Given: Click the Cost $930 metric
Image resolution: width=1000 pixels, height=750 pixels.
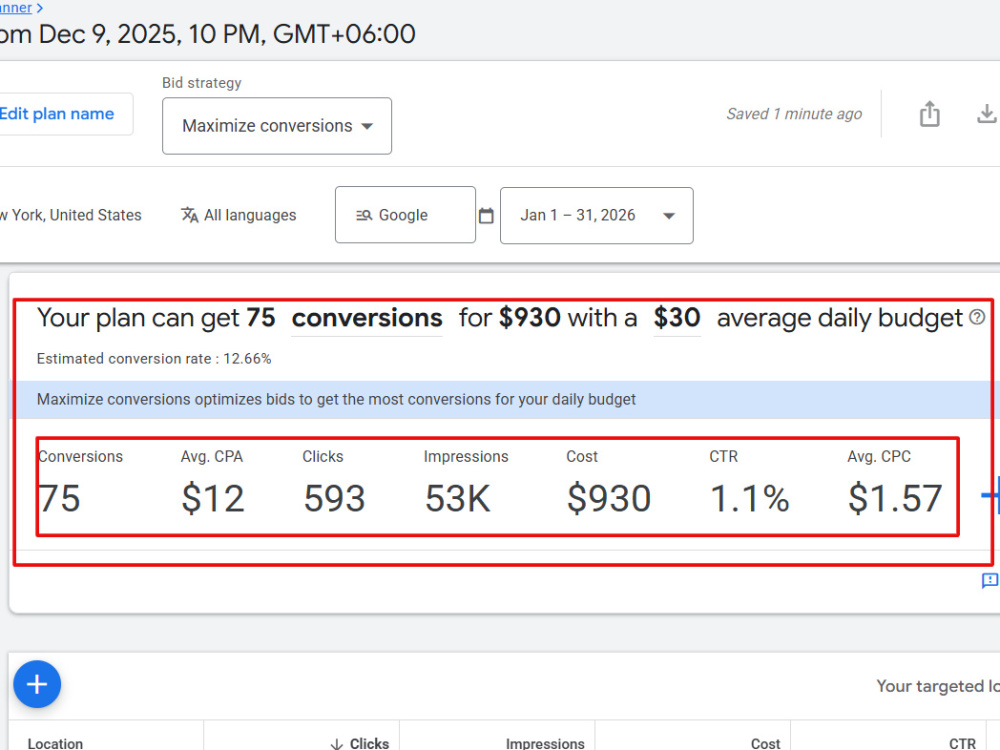Looking at the screenshot, I should (608, 483).
